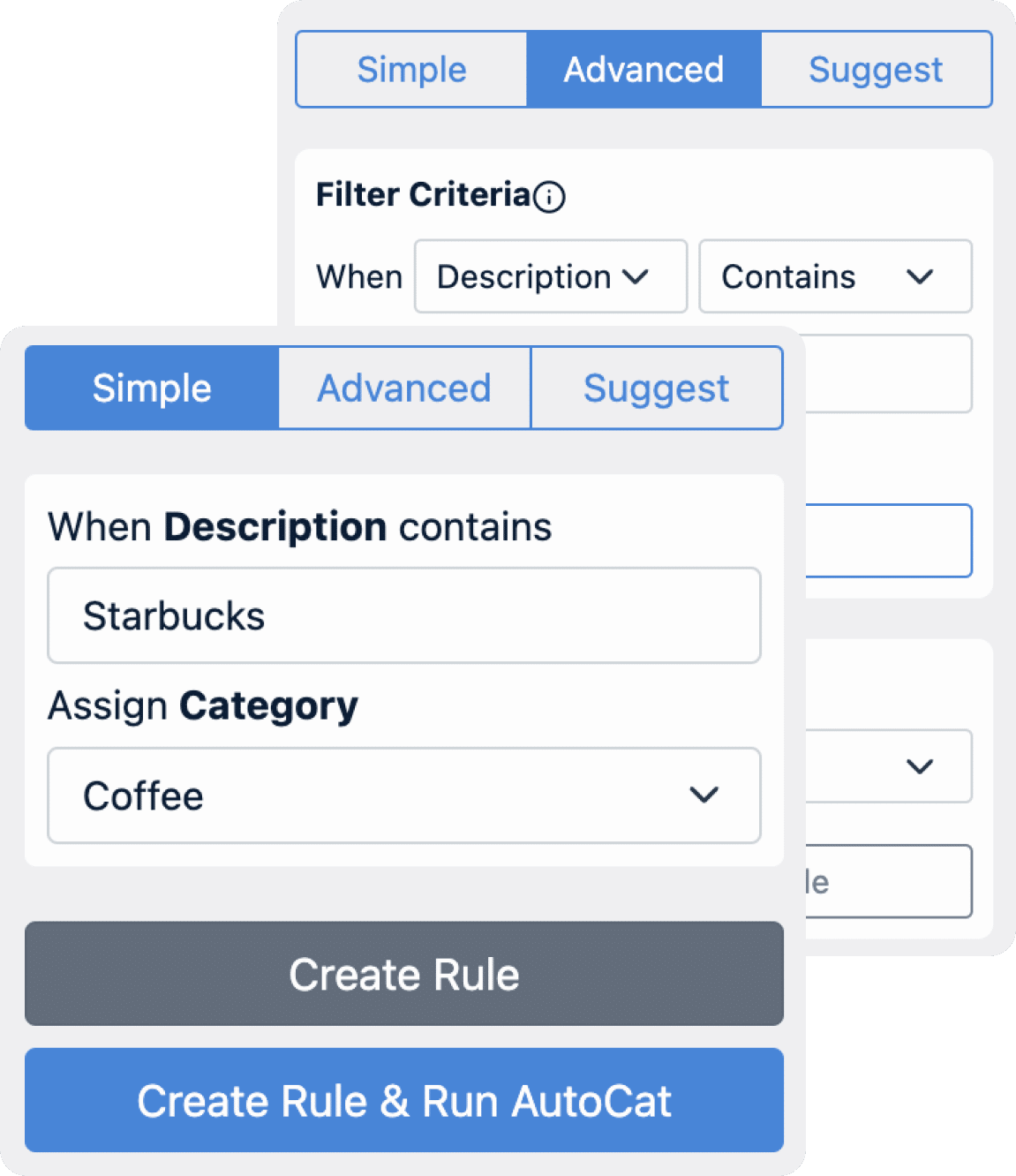Focus the blue-outlined input field in back panel

[889, 541]
